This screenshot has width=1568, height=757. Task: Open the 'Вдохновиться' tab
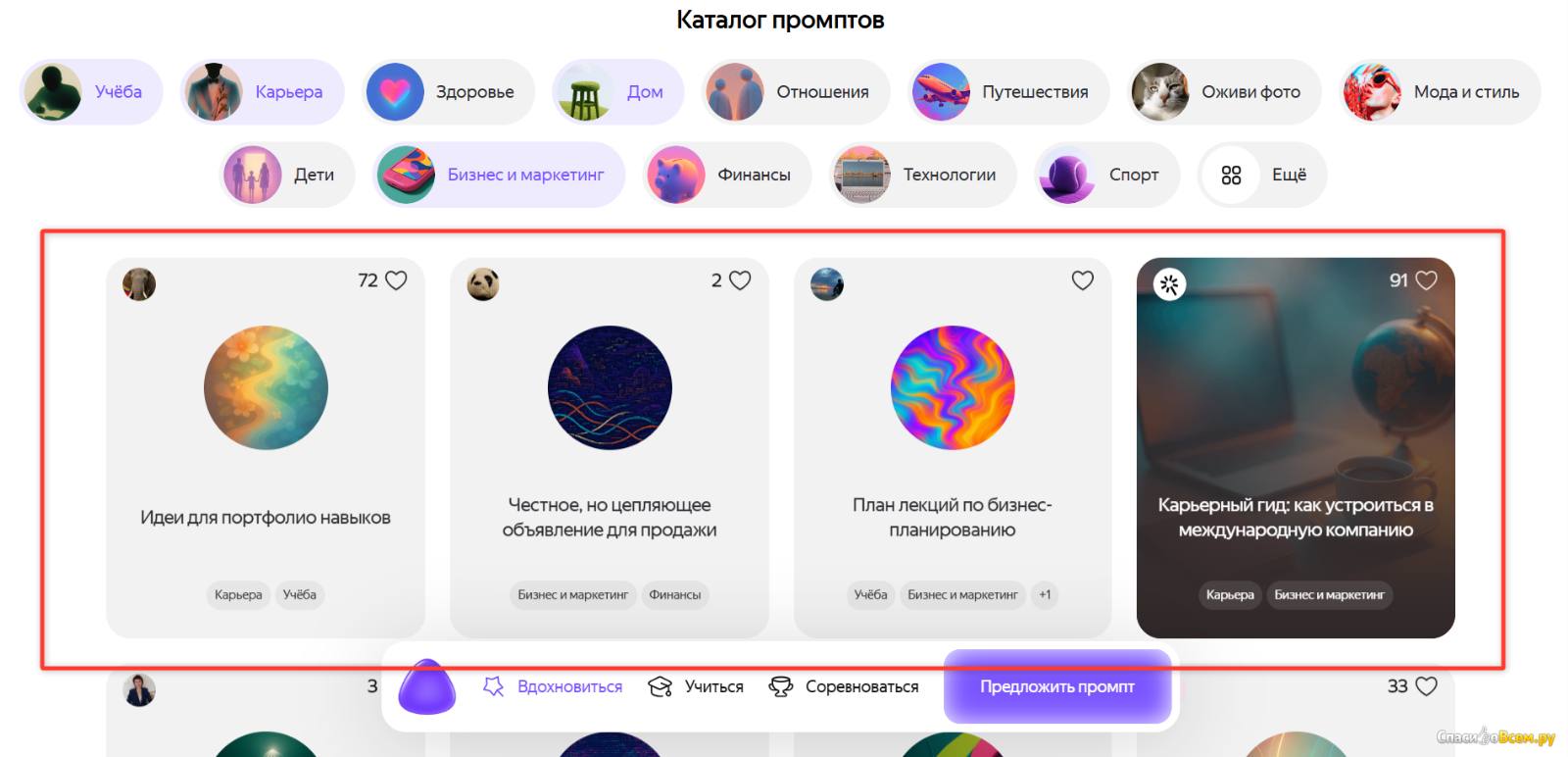point(553,686)
